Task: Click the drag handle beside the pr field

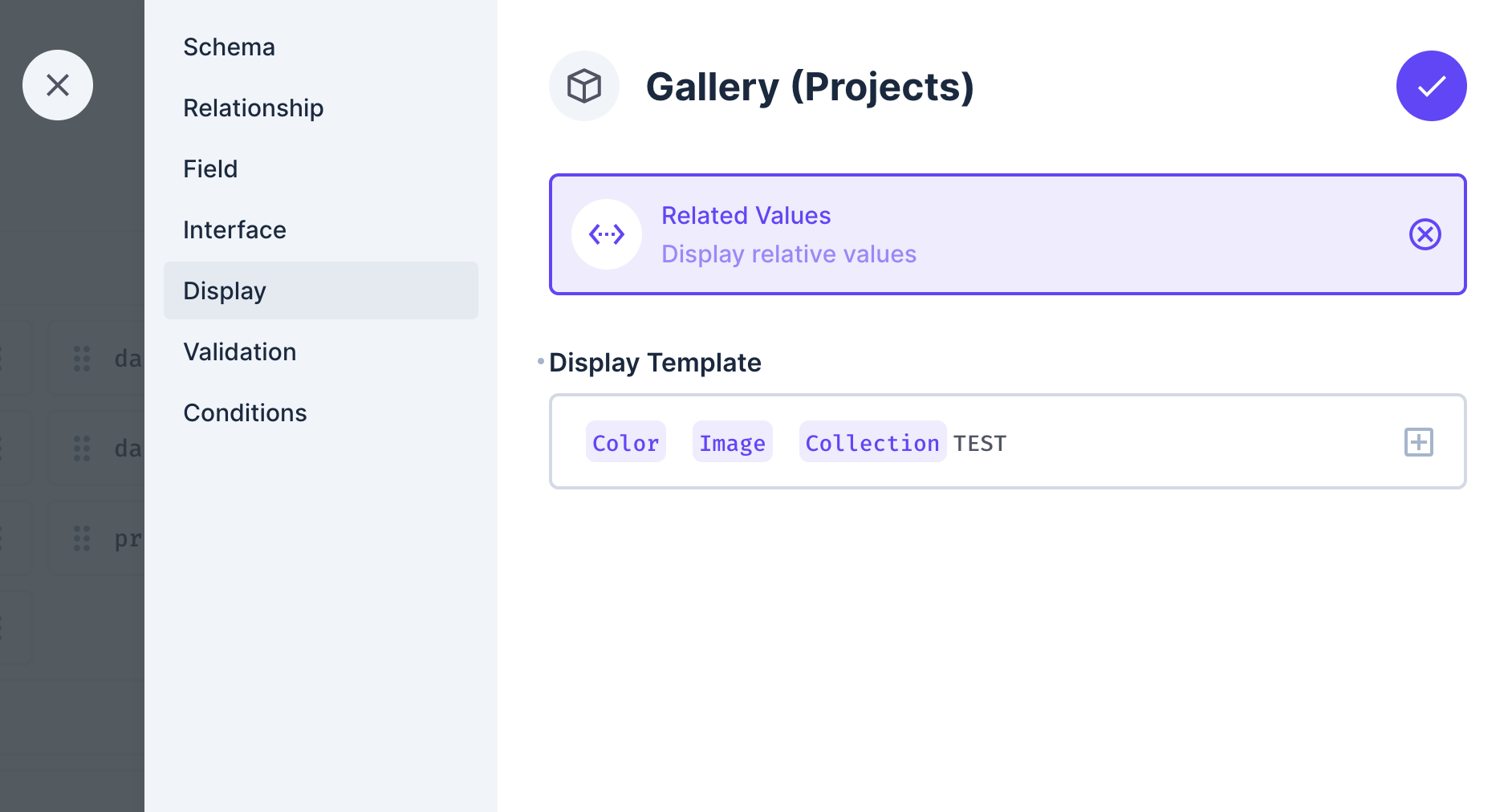Action: [x=81, y=538]
